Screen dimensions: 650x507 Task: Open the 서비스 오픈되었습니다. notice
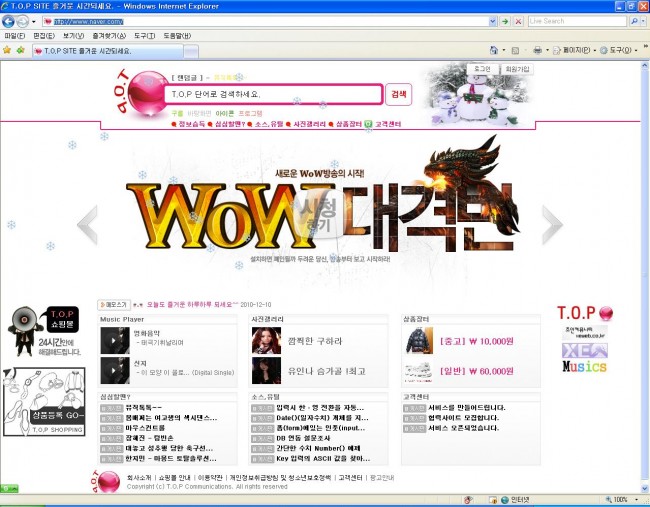tap(463, 428)
